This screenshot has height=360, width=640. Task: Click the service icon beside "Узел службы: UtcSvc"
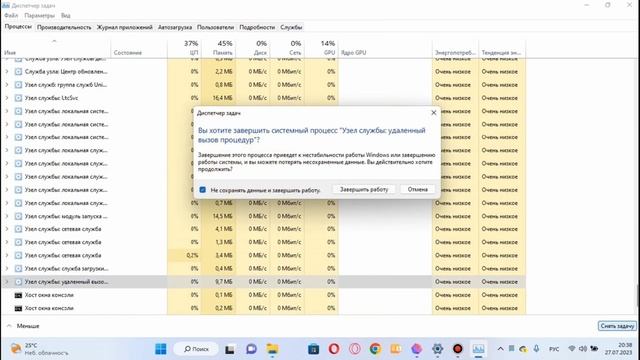point(18,98)
